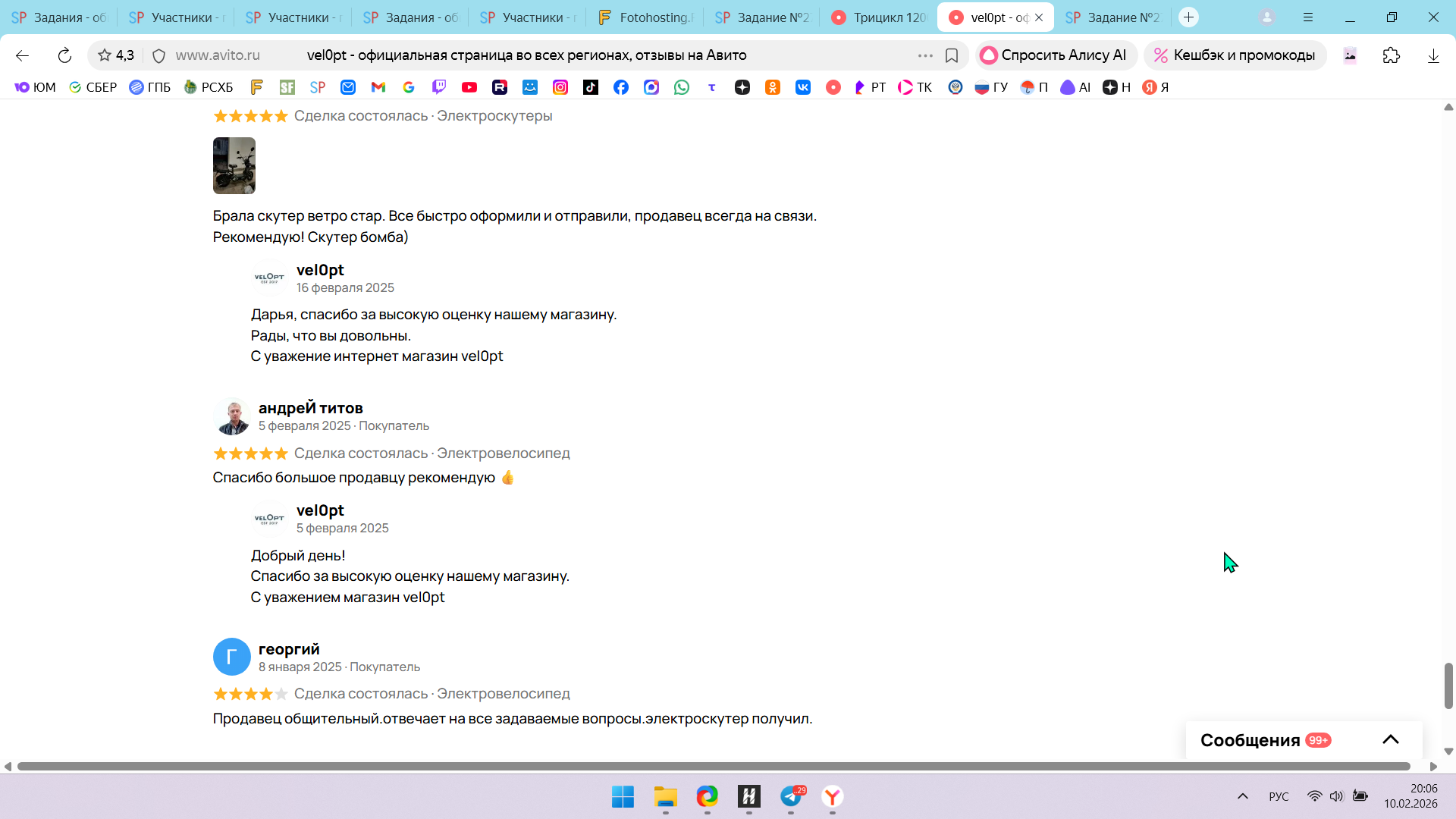Image resolution: width=1456 pixels, height=819 pixels.
Task: Open the WhatsApp bookmark icon
Action: [682, 87]
